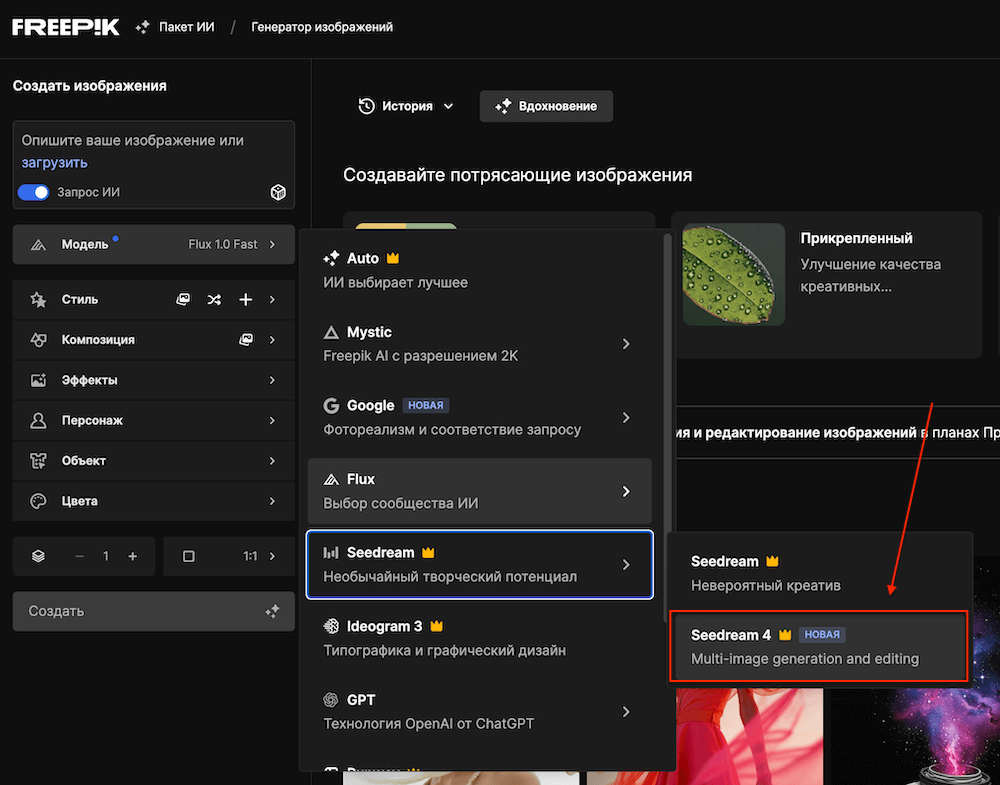Screen dimensions: 1000x785
Task: Click the layers stack icon near image count
Action: pyautogui.click(x=38, y=556)
